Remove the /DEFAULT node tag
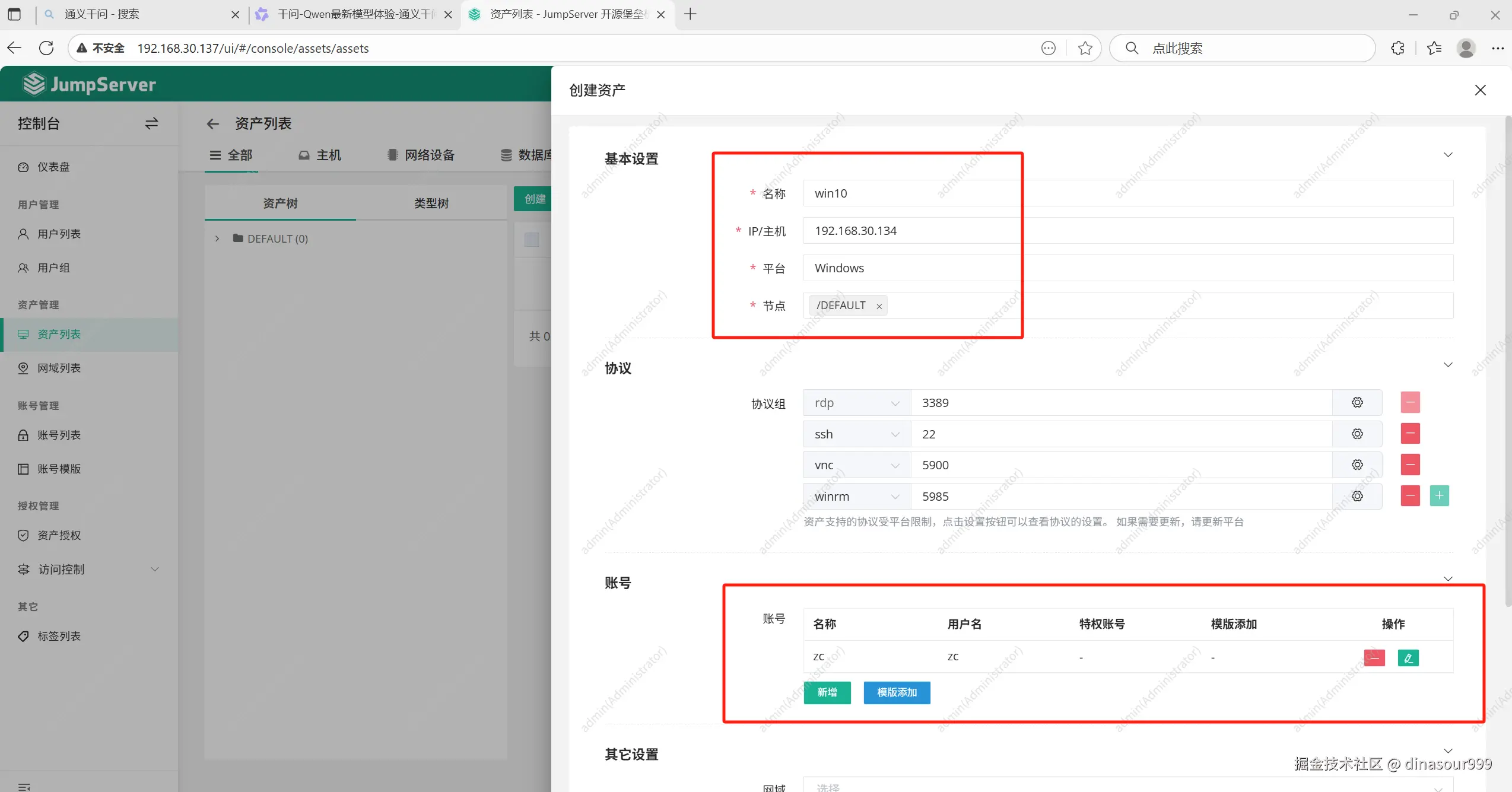Viewport: 1512px width, 792px height. 879,306
